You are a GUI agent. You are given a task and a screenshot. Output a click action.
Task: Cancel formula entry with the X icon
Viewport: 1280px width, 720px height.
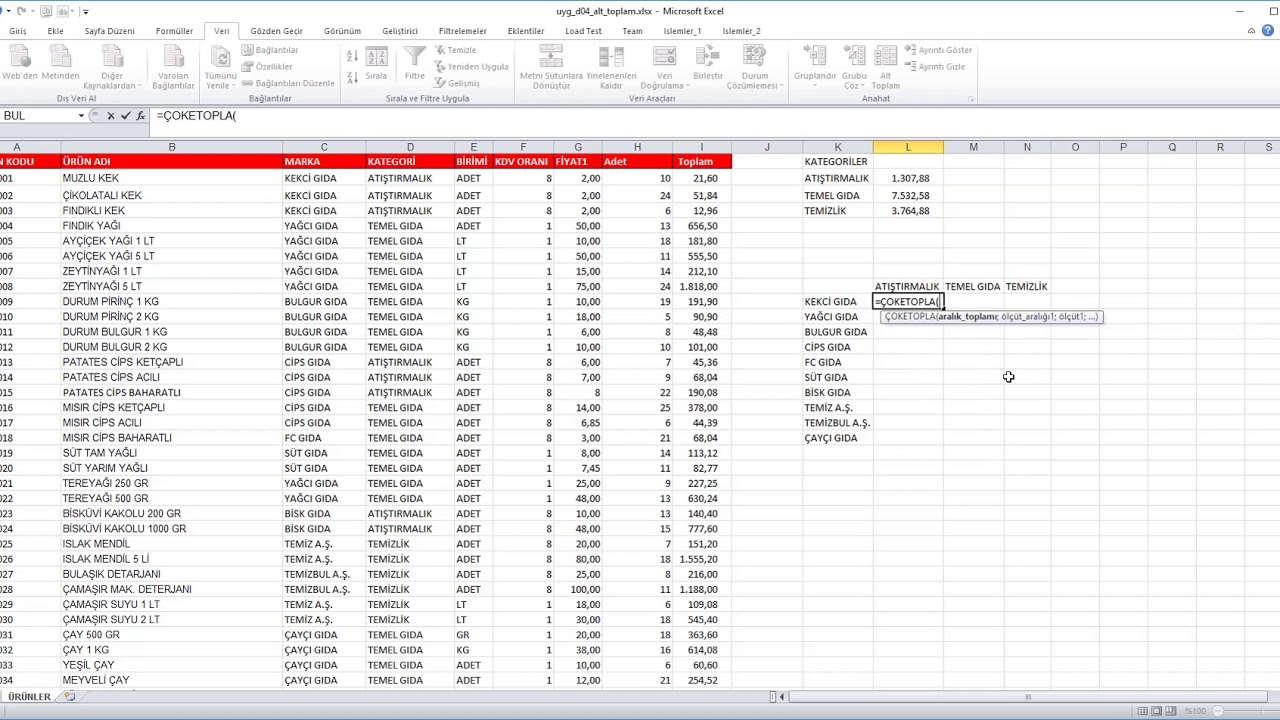click(x=110, y=116)
